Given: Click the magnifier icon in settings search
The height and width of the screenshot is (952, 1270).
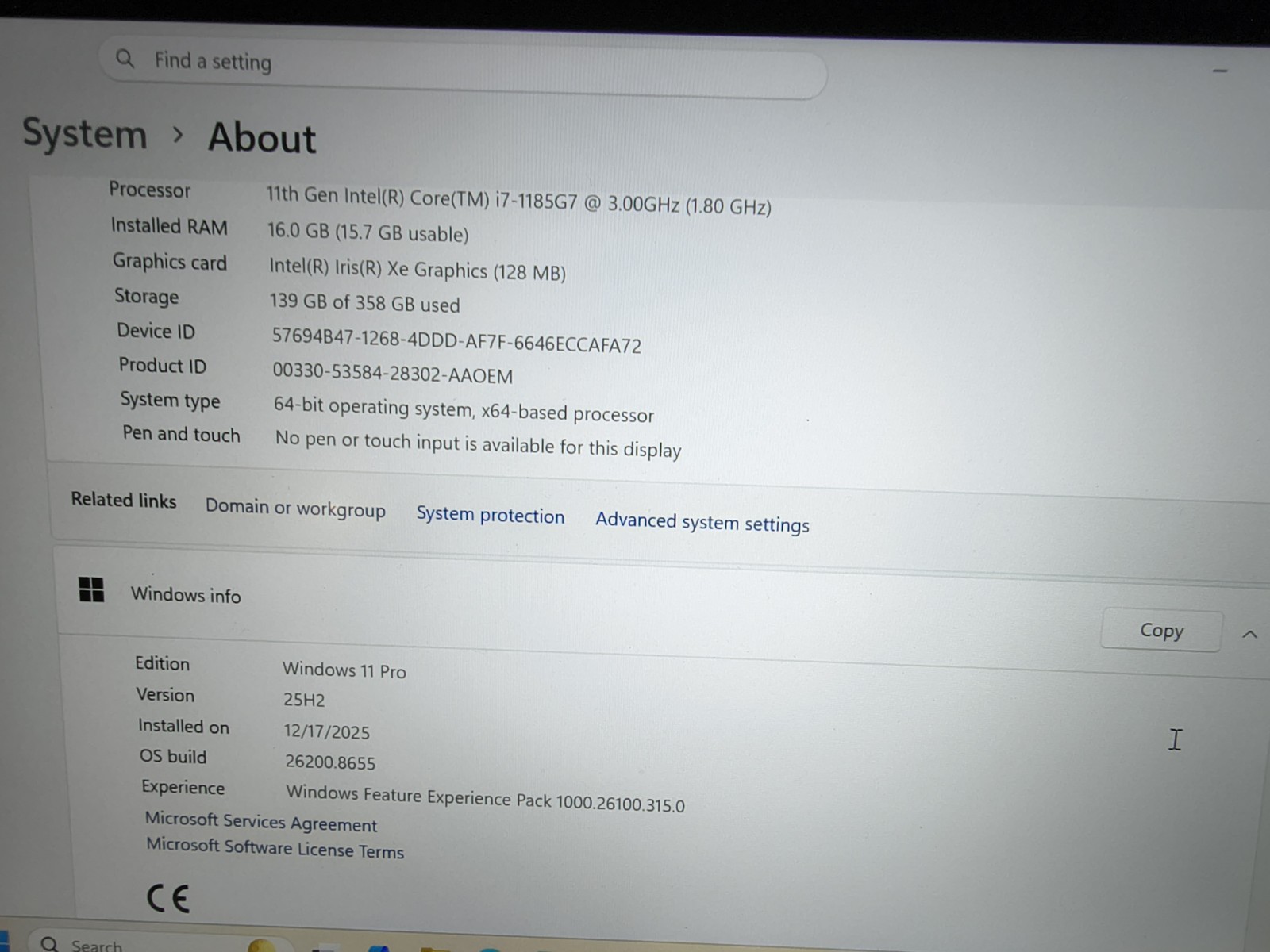Looking at the screenshot, I should (x=125, y=58).
